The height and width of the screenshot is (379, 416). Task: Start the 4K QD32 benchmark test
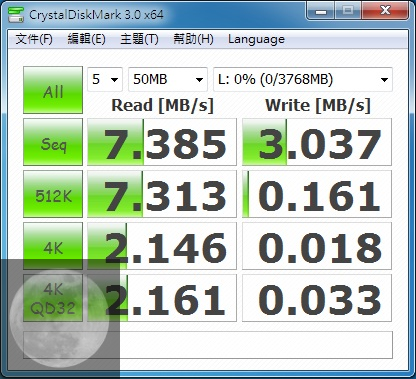click(53, 298)
